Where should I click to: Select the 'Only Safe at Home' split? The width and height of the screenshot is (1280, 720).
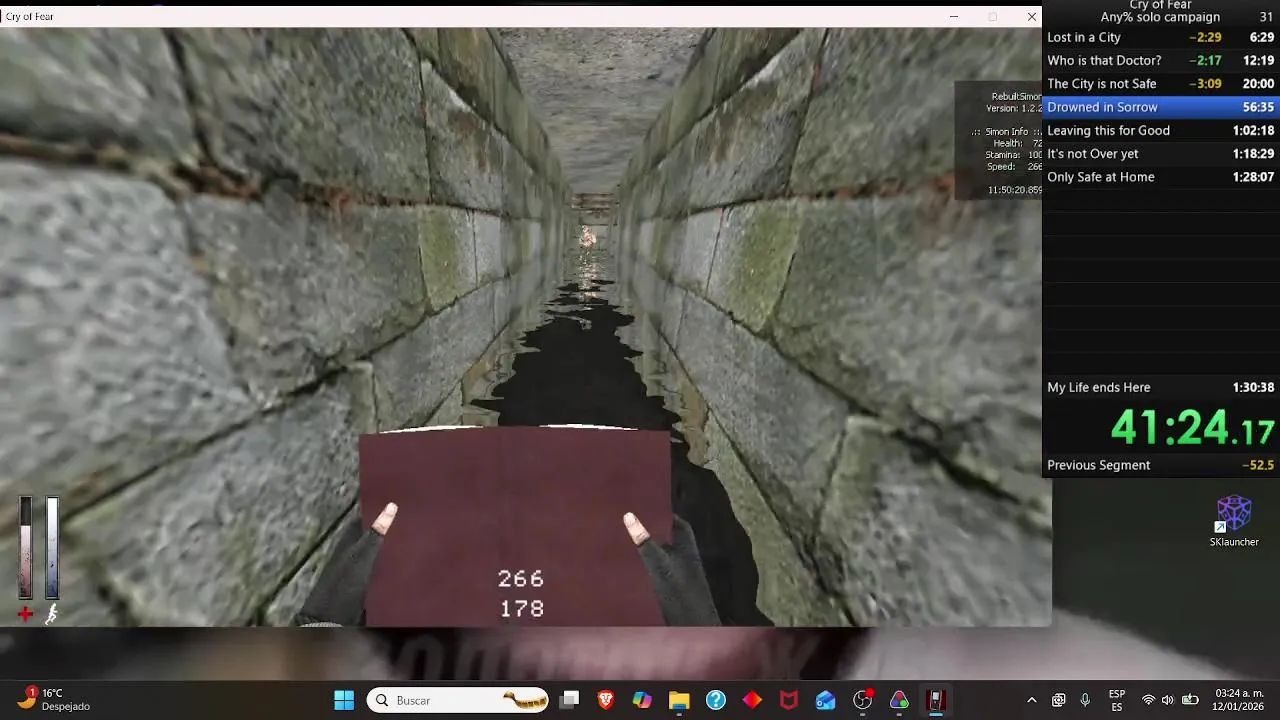[1161, 177]
